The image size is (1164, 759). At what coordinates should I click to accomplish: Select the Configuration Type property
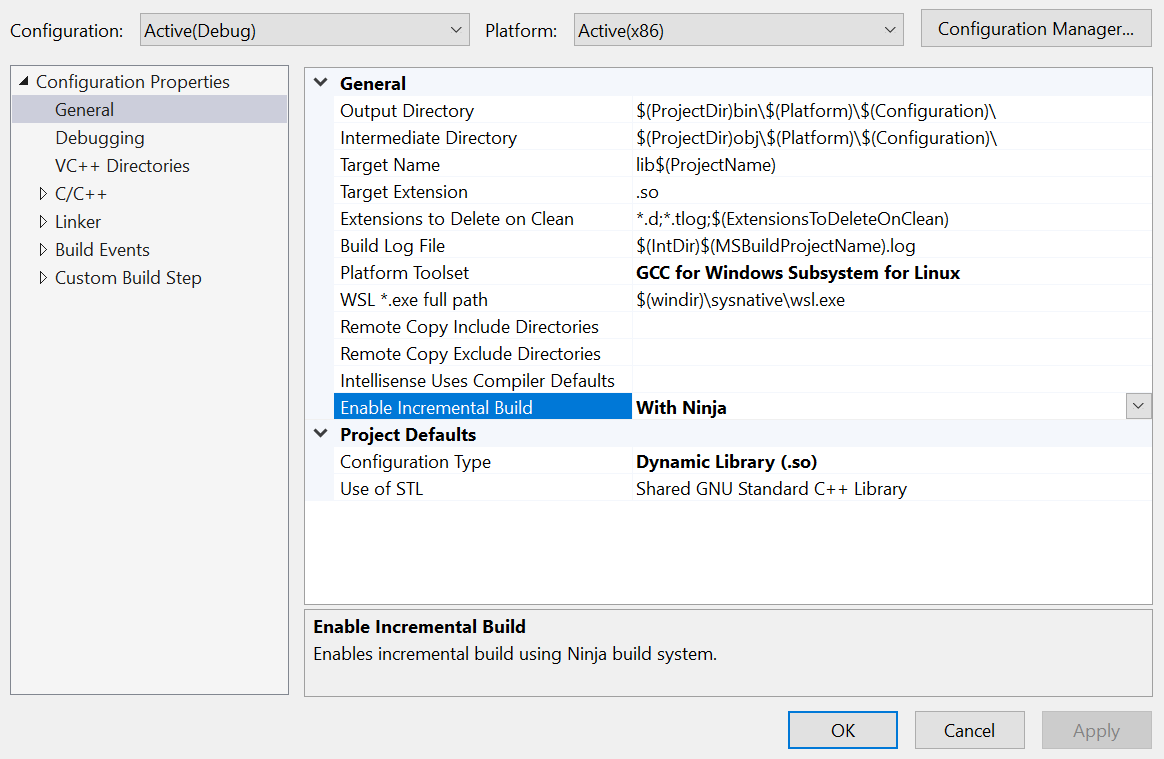point(415,462)
